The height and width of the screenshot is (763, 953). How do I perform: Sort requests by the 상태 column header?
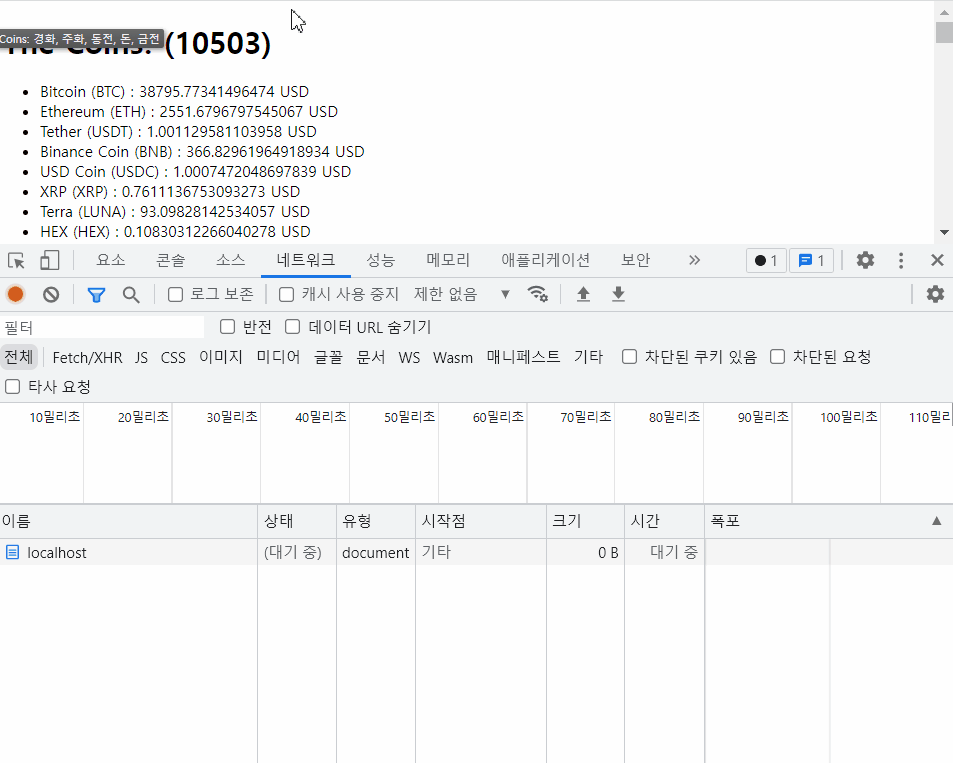point(297,521)
